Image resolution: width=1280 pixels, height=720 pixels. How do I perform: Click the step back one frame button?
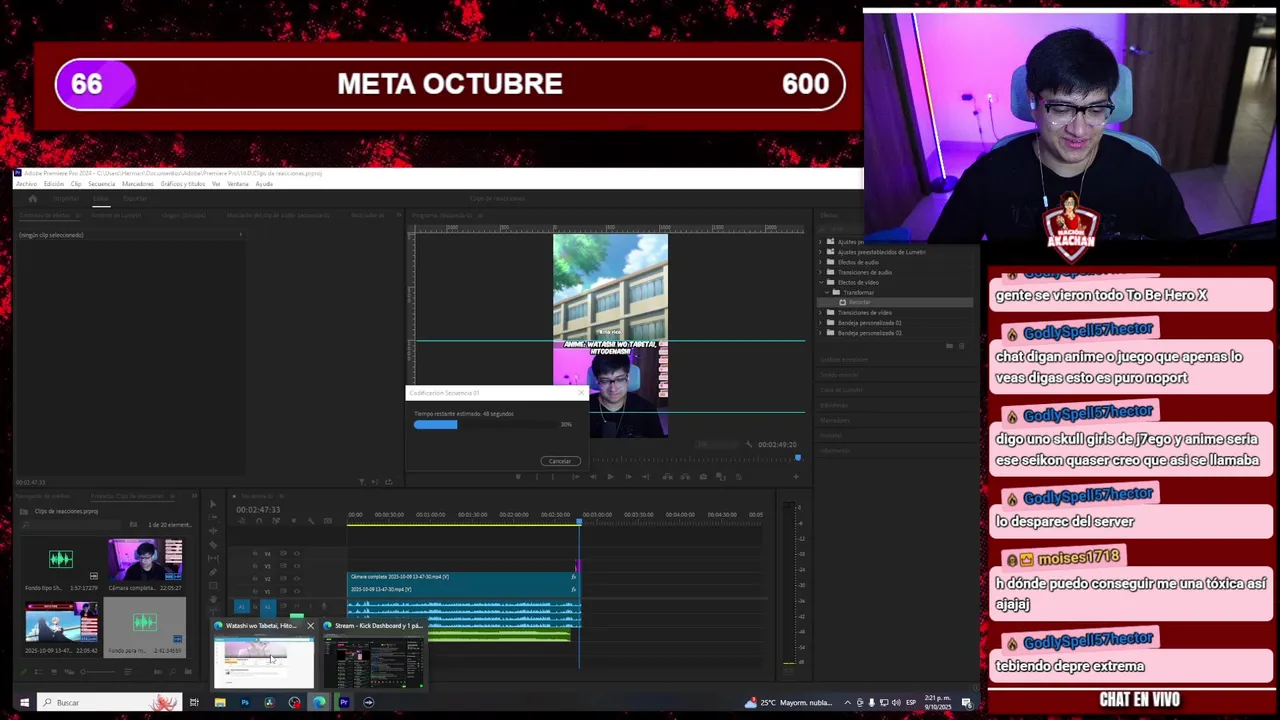593,476
